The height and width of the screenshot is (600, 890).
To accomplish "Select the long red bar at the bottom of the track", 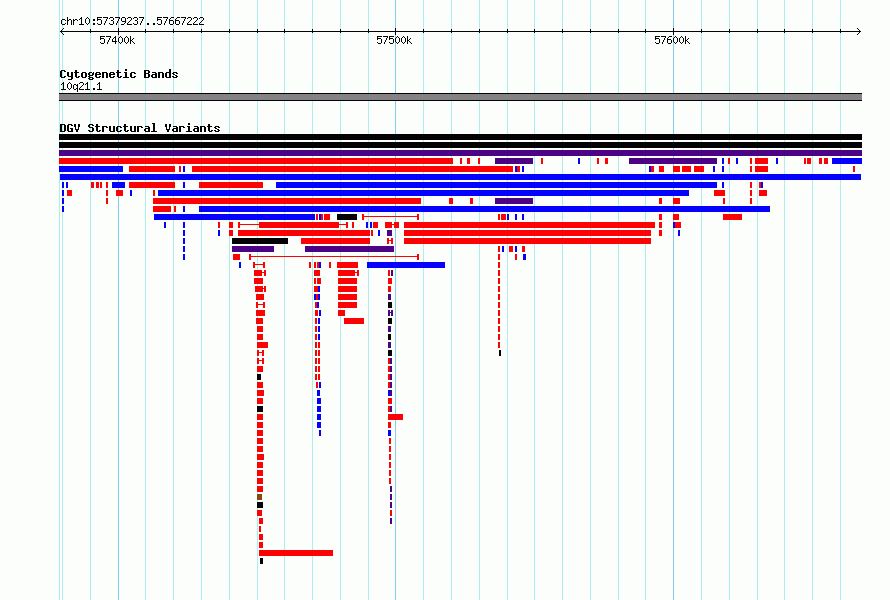I will [x=296, y=553].
